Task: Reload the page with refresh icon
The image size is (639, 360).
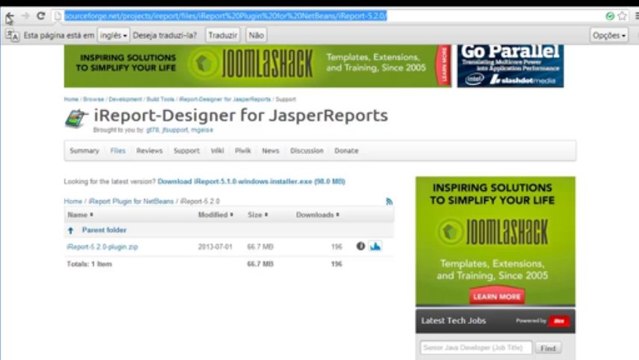Action: [41, 16]
